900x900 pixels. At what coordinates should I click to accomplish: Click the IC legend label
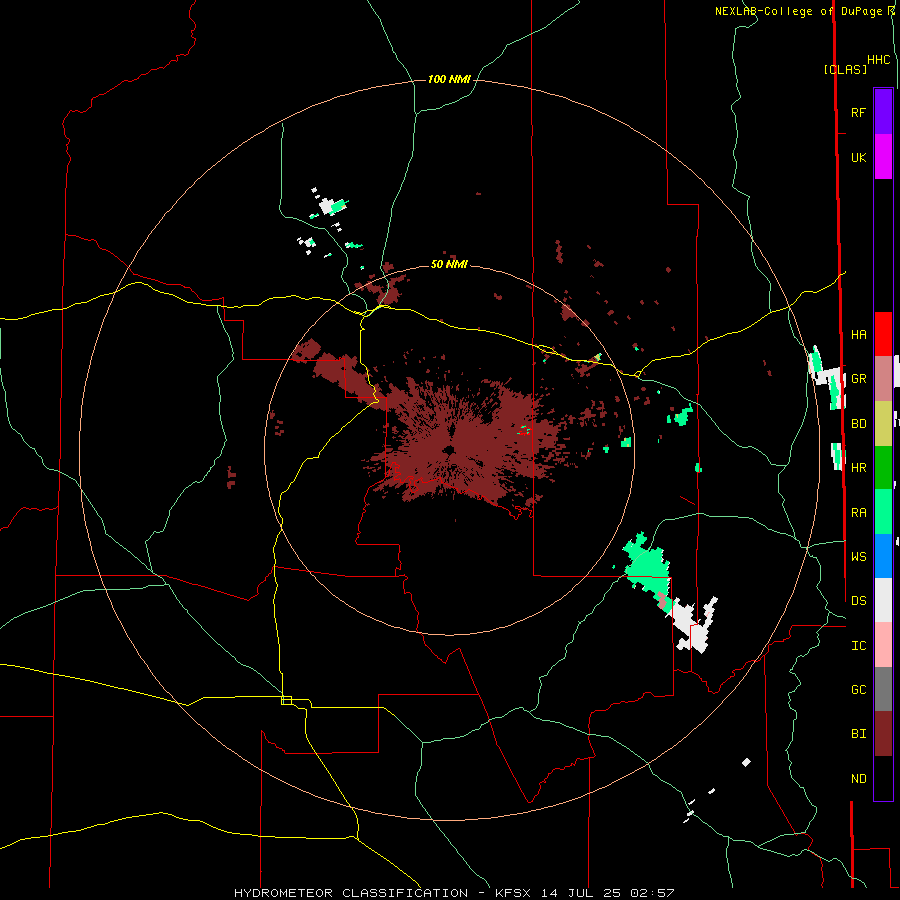[x=859, y=646]
